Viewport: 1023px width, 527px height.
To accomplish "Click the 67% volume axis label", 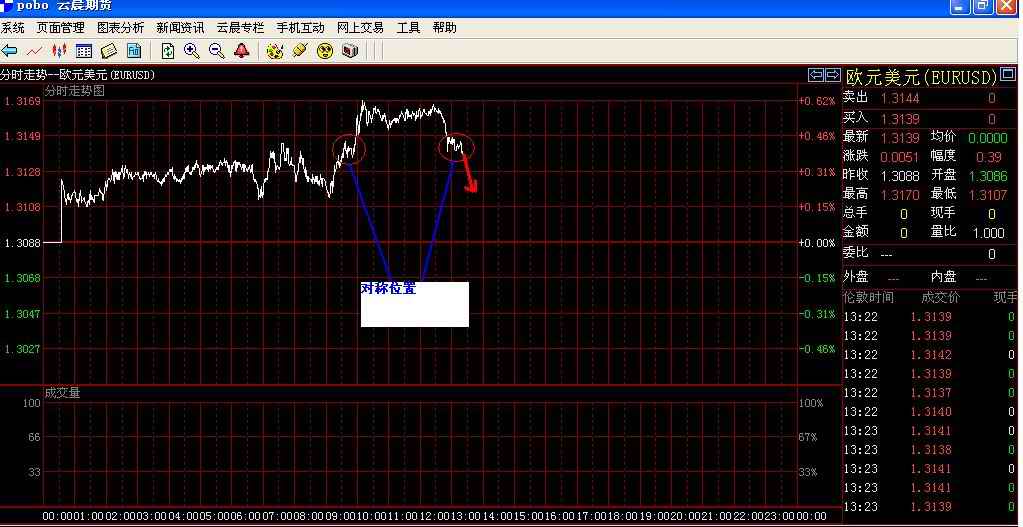I will tap(808, 437).
